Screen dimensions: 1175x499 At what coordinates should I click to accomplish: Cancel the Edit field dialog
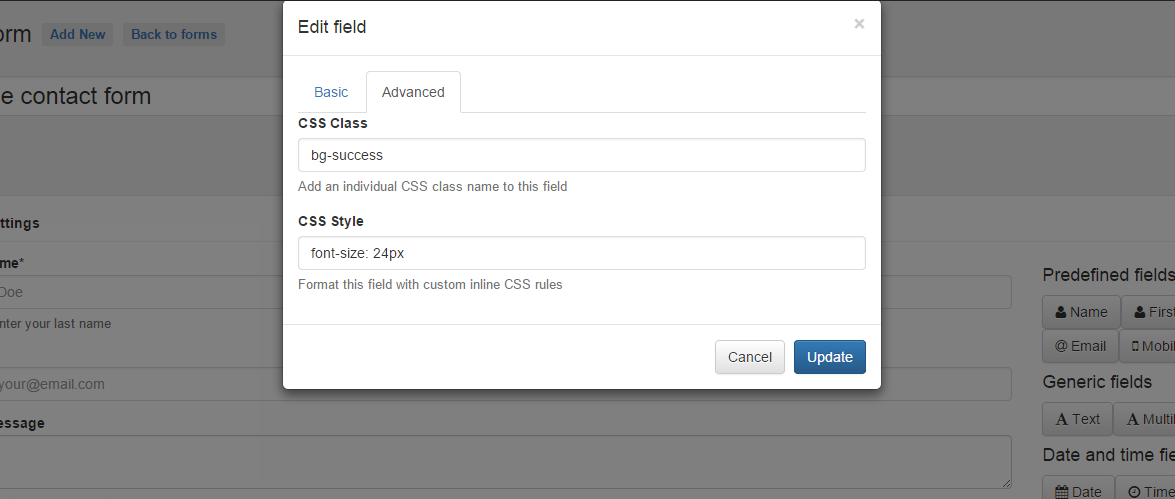(x=749, y=357)
